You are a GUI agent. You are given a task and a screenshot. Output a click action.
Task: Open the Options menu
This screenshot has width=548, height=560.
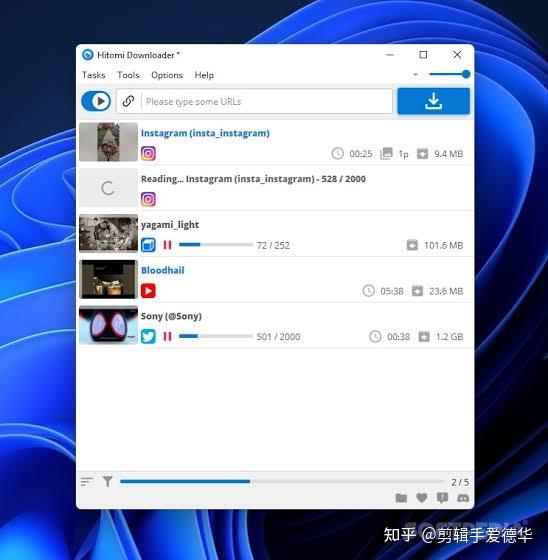[x=167, y=75]
